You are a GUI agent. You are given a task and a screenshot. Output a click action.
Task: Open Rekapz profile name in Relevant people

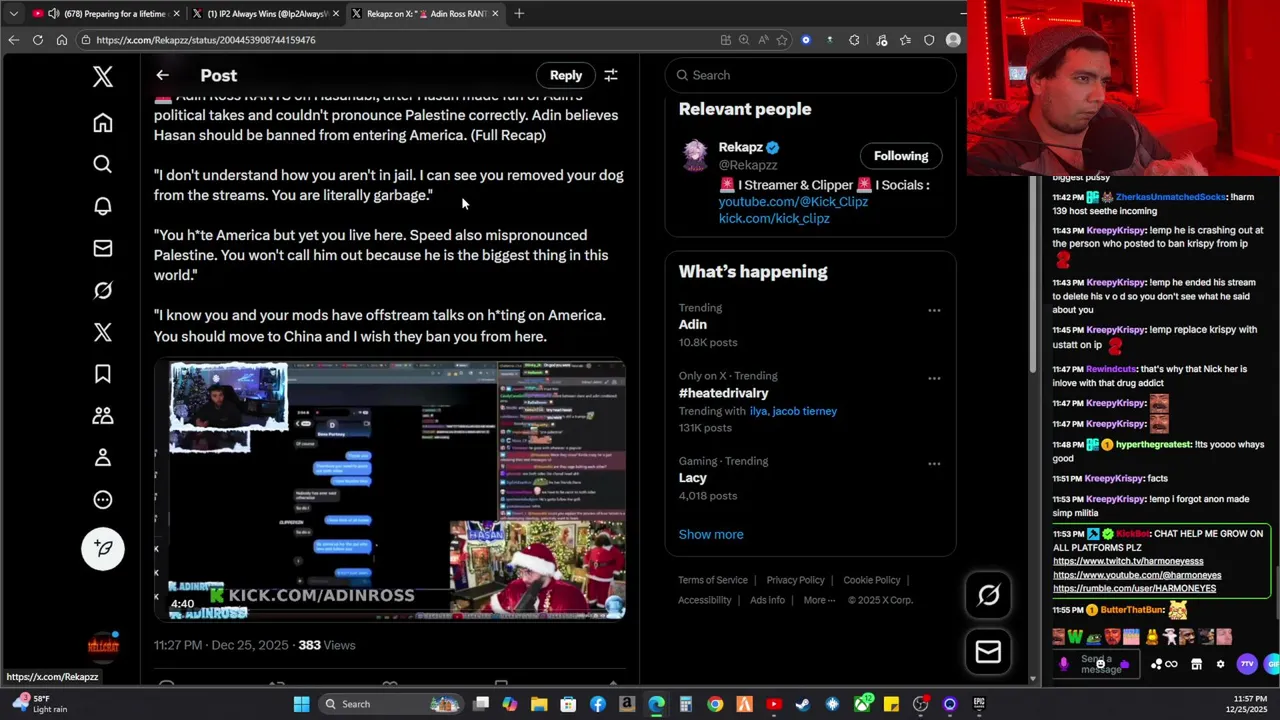pos(740,147)
